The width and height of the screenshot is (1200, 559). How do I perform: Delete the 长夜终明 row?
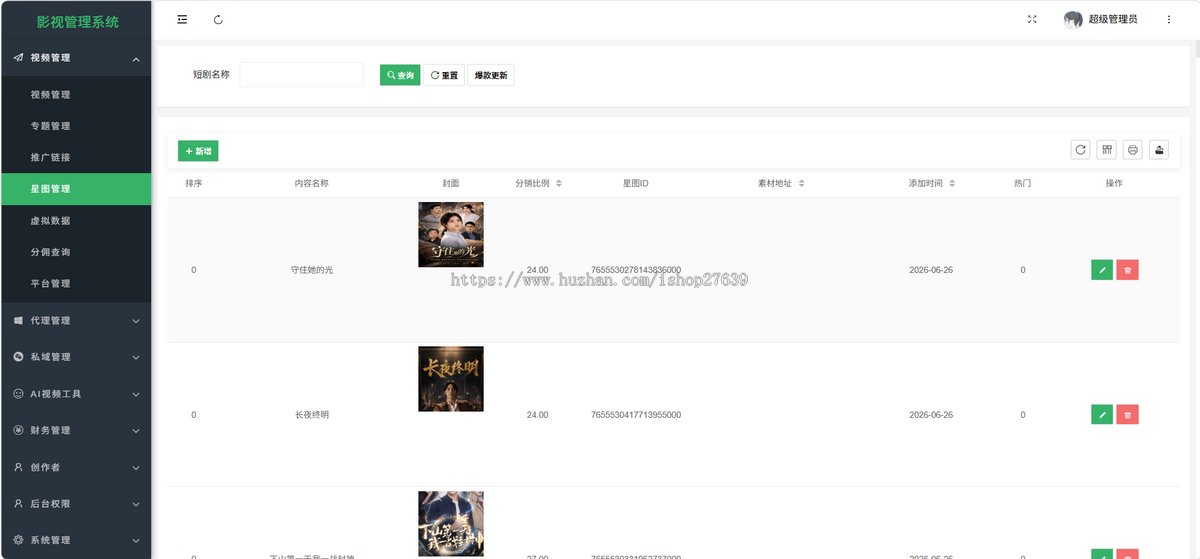pos(1127,414)
